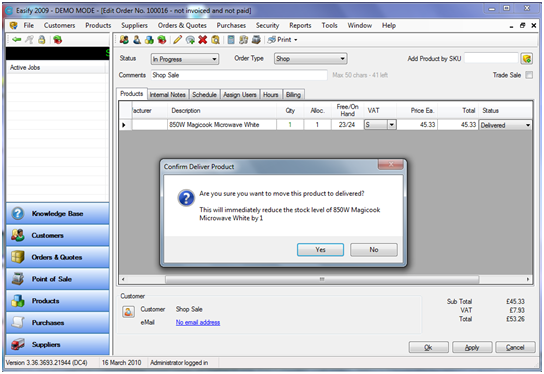Image resolution: width=544 pixels, height=374 pixels.
Task: Click the blue question mark dialog icon
Action: 186,198
